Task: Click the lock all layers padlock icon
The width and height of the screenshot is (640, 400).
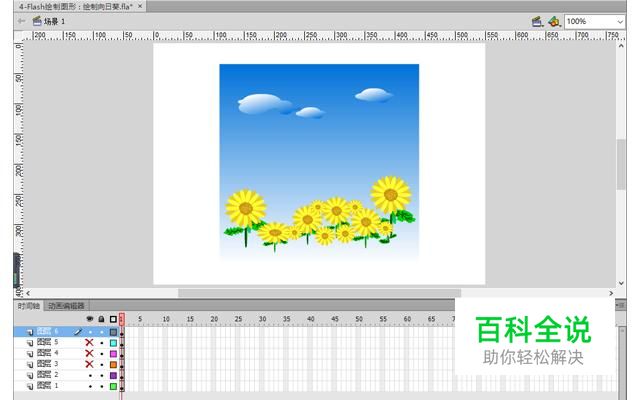Action: [101, 319]
